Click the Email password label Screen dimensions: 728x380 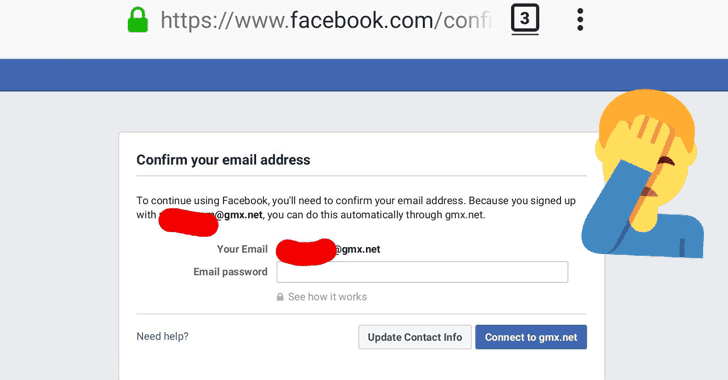(x=230, y=272)
